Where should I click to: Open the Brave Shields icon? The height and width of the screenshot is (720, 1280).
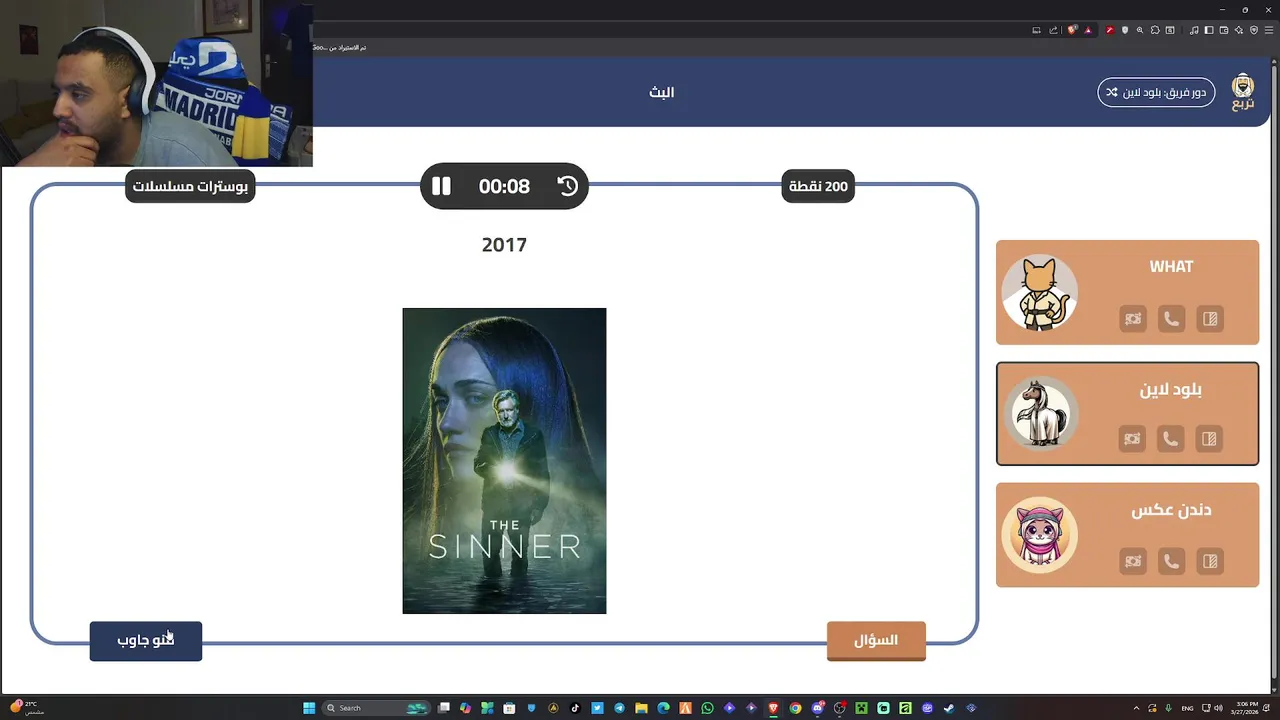pyautogui.click(x=1072, y=30)
